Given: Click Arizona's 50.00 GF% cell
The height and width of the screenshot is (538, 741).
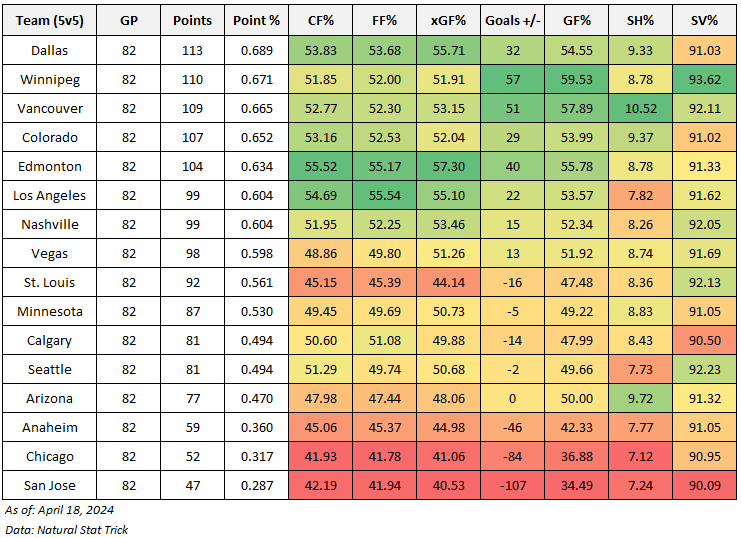Looking at the screenshot, I should point(578,399).
